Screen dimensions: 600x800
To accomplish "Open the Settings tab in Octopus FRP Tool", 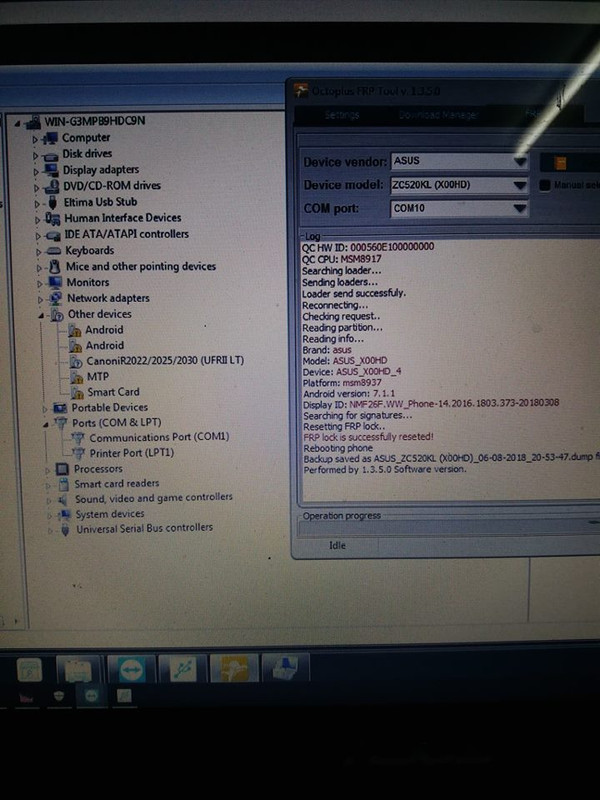I will point(342,115).
